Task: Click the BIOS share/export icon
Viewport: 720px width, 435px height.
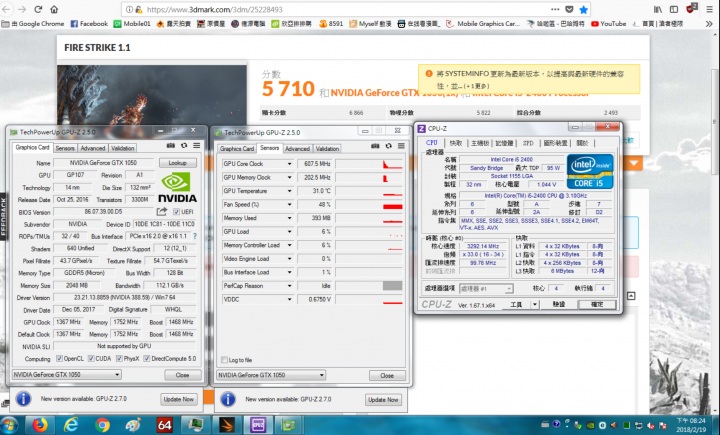Action: pos(162,211)
